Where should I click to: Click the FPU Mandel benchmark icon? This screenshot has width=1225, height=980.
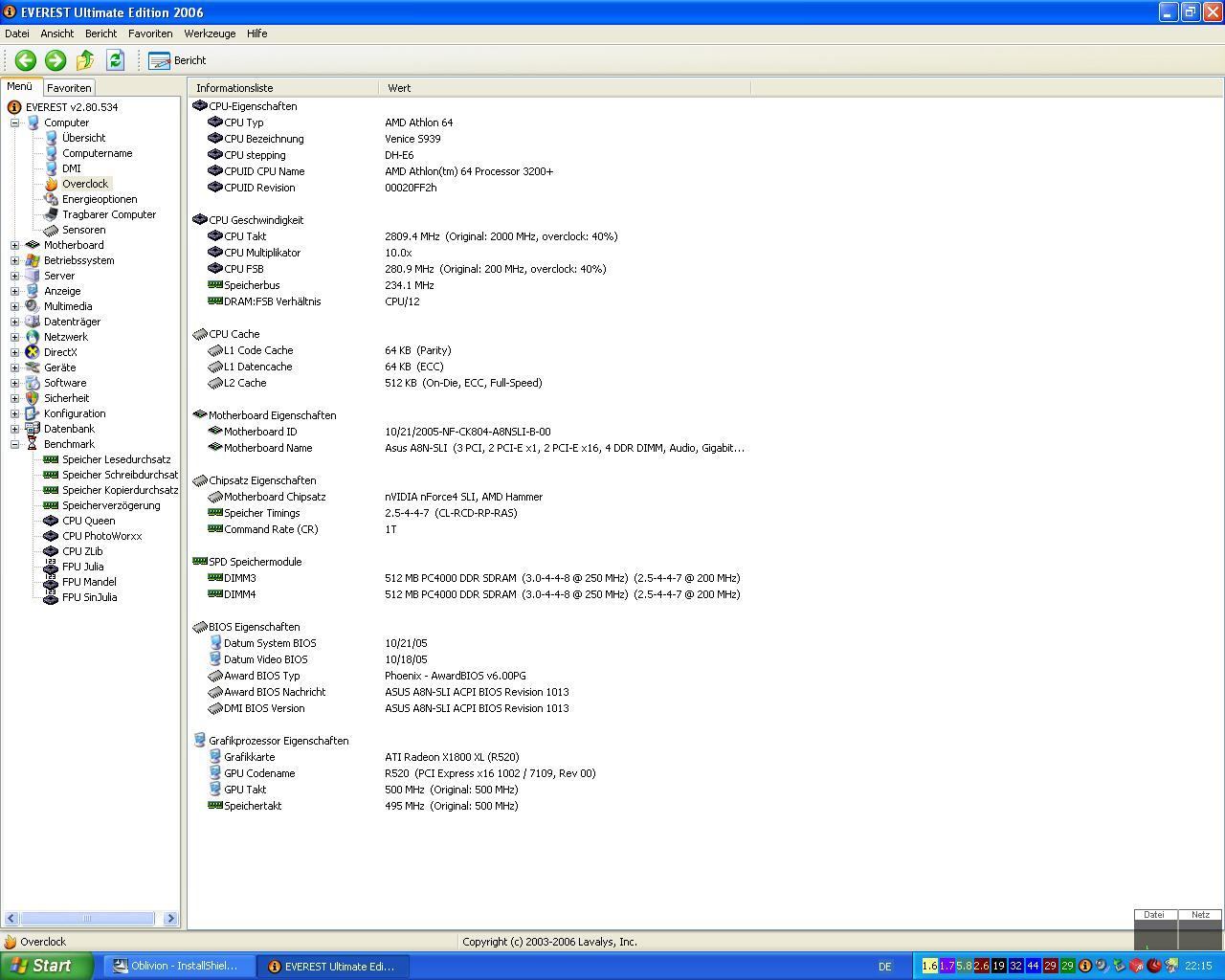[x=51, y=582]
